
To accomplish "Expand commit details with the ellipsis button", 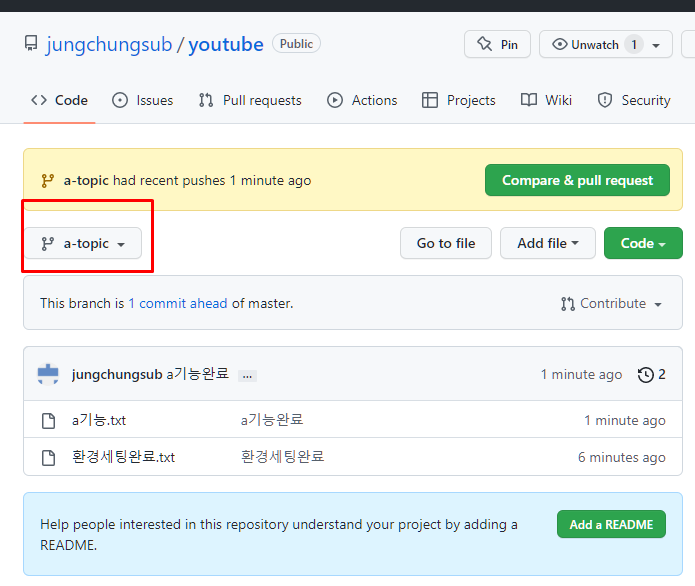I will 247,376.
